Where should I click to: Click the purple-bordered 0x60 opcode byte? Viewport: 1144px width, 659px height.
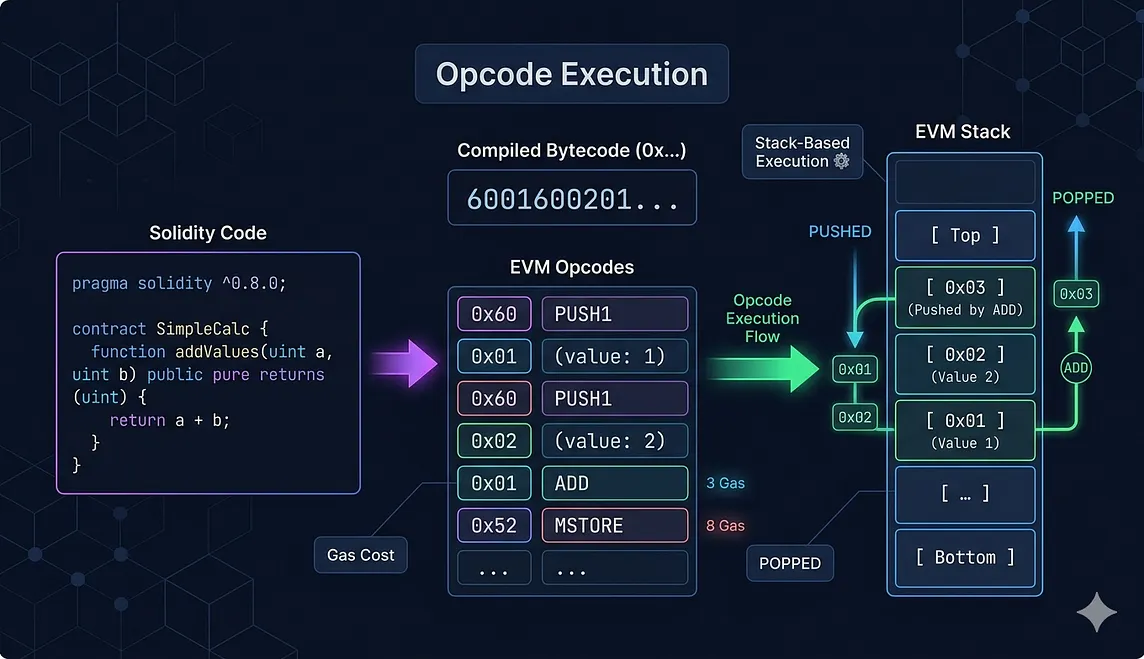click(x=494, y=314)
